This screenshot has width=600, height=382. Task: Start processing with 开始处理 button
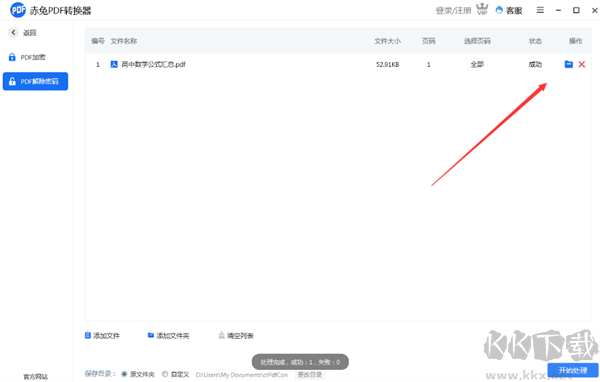pyautogui.click(x=573, y=370)
